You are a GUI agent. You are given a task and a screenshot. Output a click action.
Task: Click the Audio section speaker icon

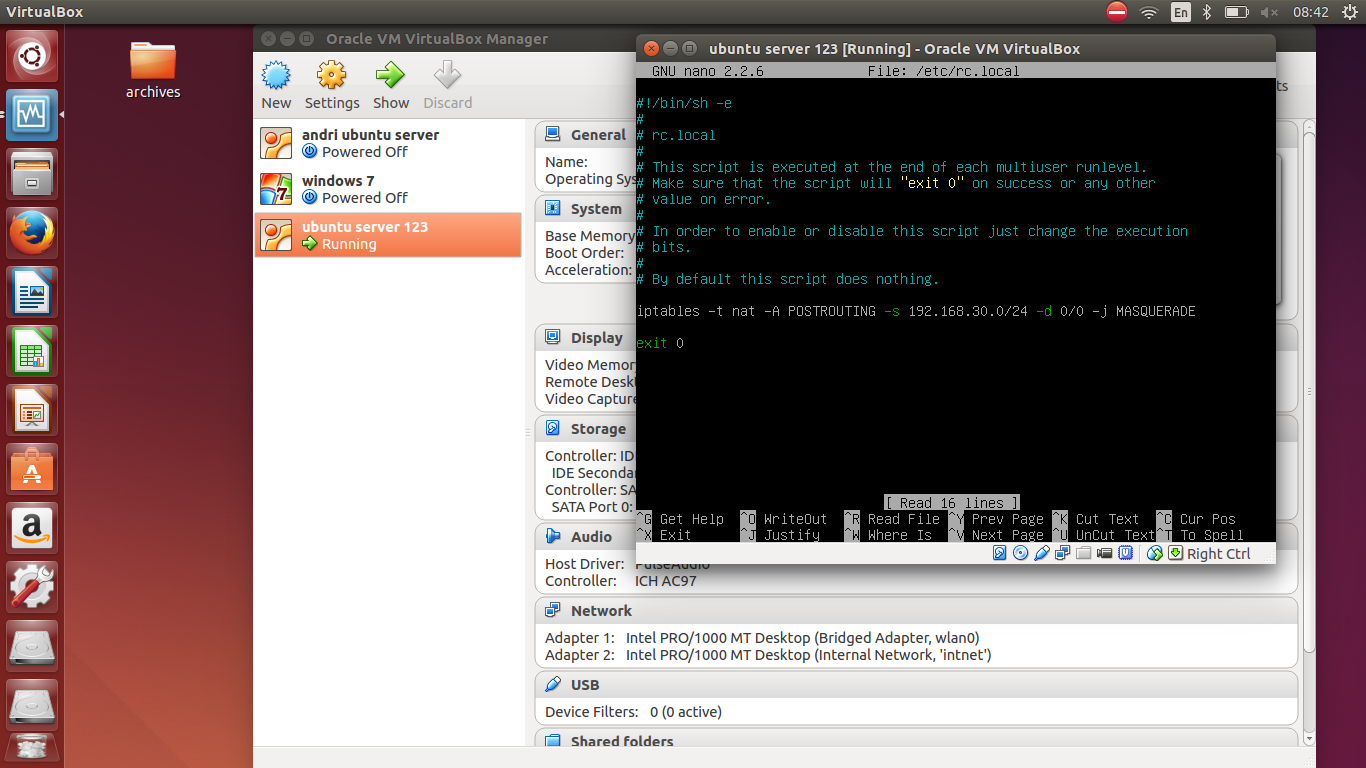pyautogui.click(x=553, y=537)
